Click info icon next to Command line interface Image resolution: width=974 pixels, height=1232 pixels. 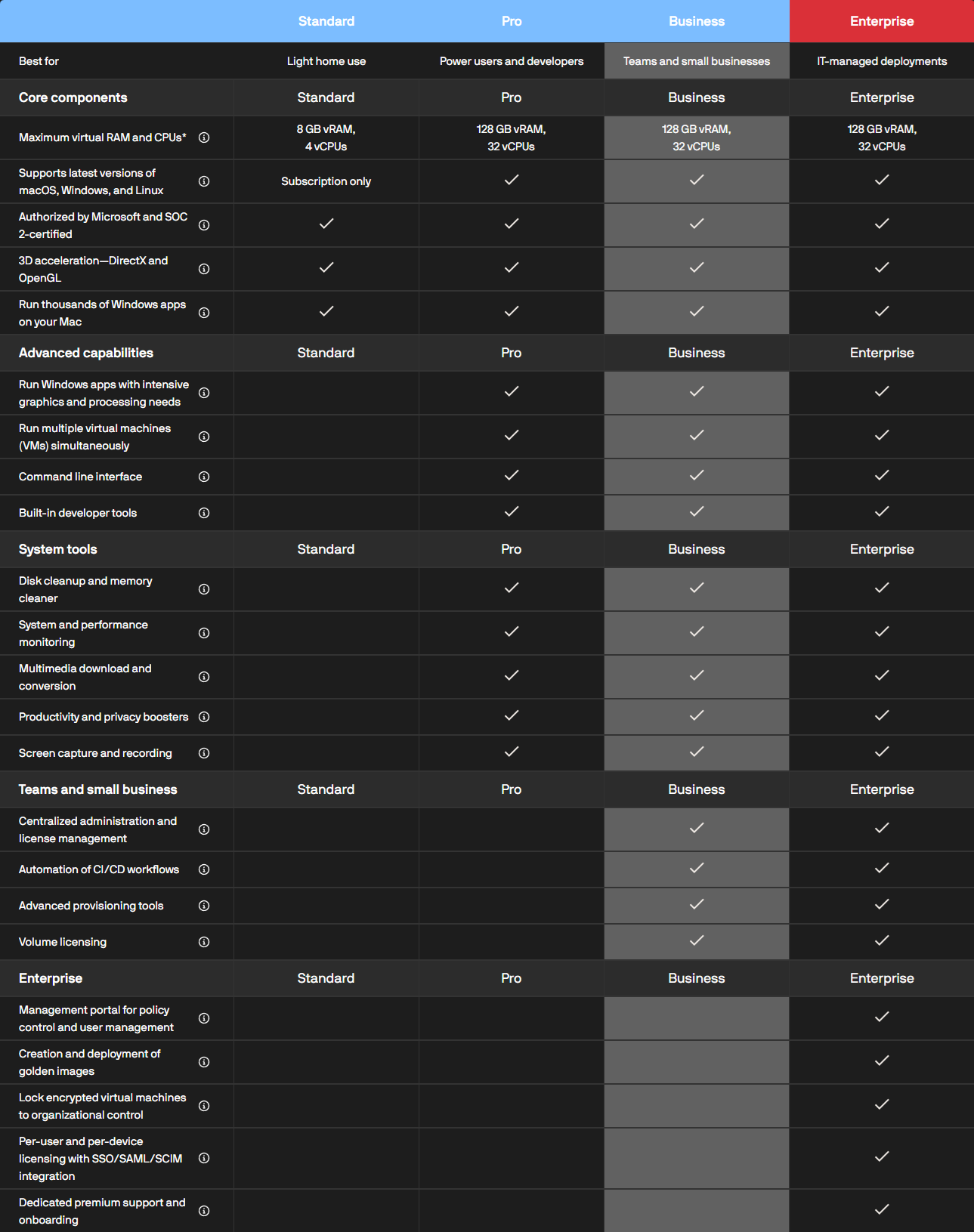coord(204,477)
